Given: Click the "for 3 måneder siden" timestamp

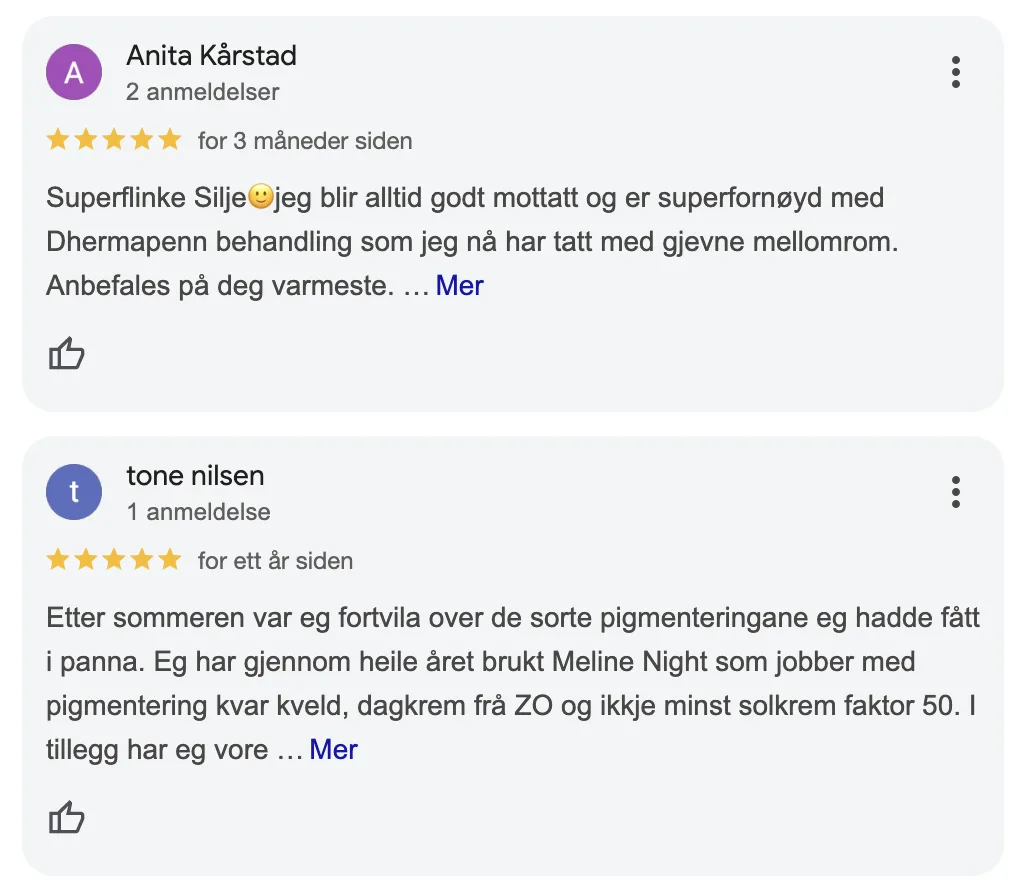Looking at the screenshot, I should (305, 141).
